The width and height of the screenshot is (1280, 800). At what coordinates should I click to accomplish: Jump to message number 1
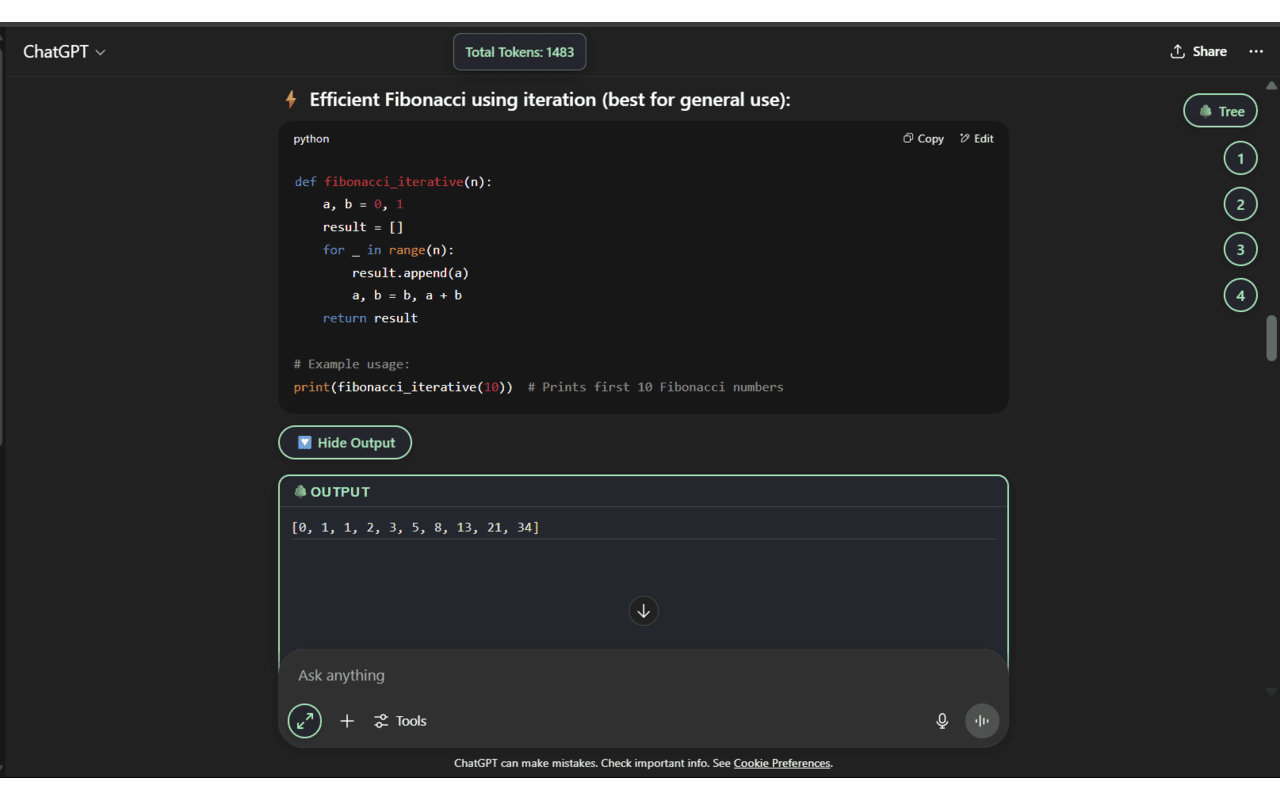(x=1240, y=158)
